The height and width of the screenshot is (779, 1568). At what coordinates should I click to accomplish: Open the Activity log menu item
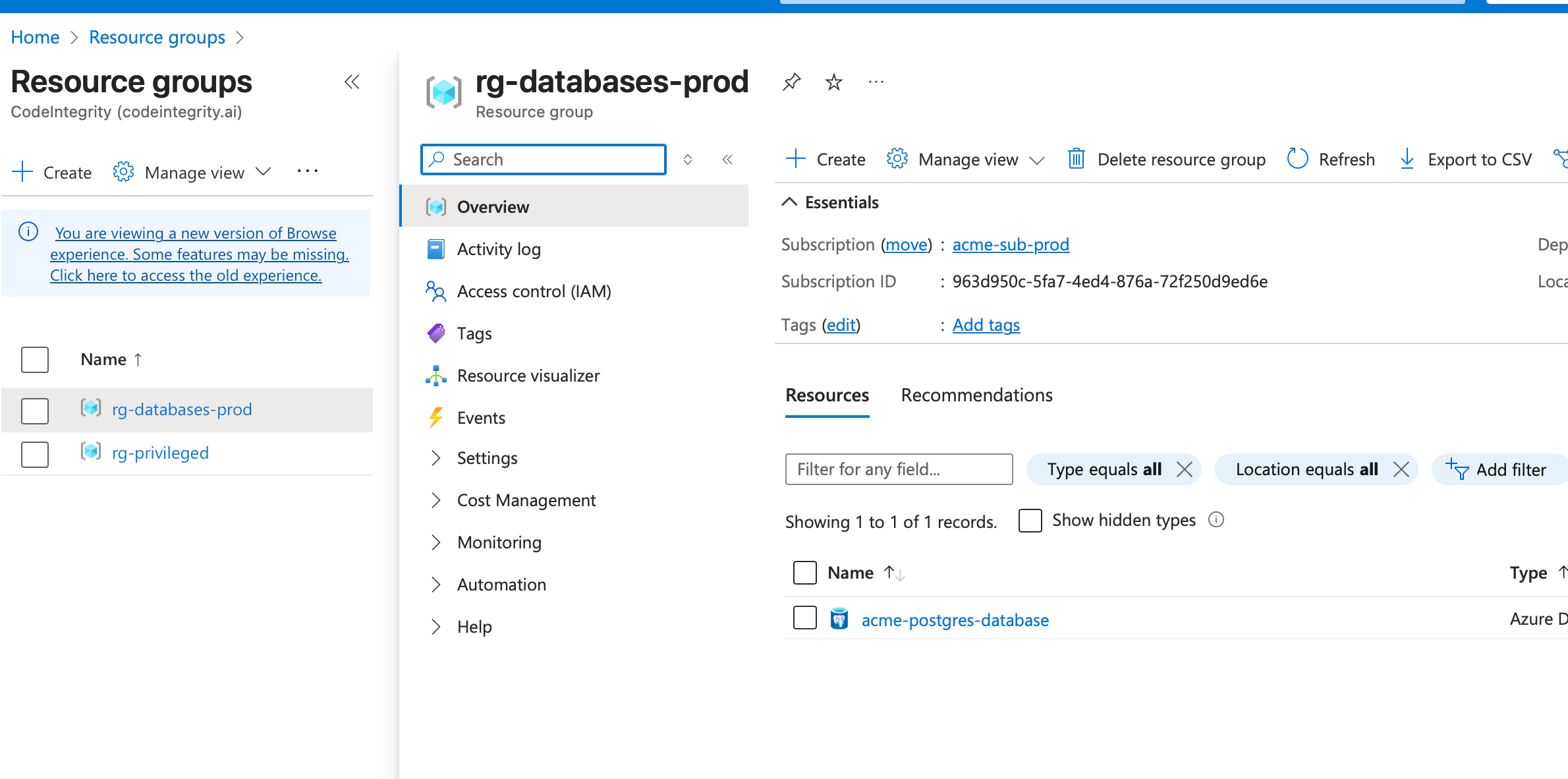498,249
